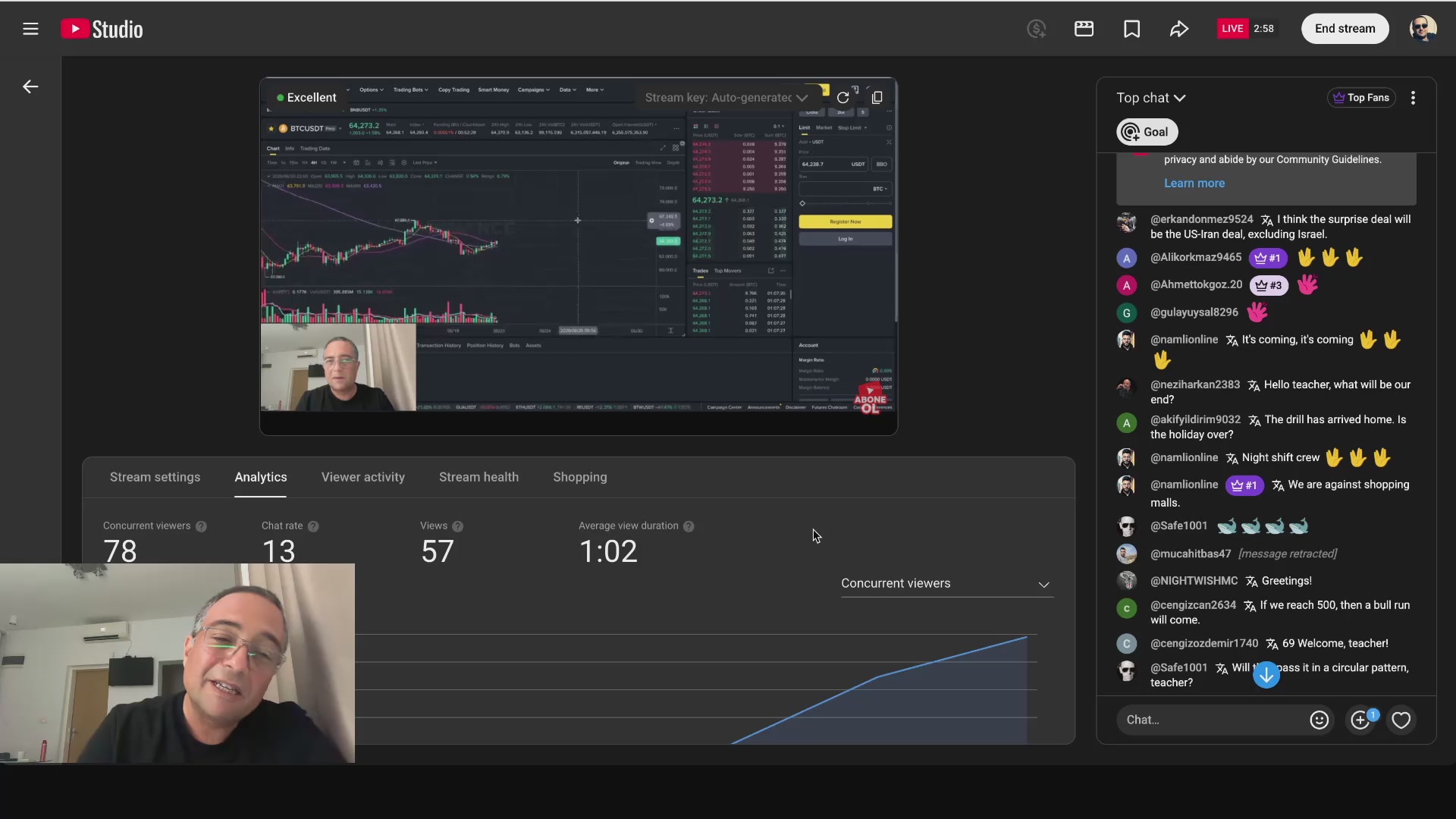Open the Concurrent viewers chart dropdown

[x=946, y=584]
